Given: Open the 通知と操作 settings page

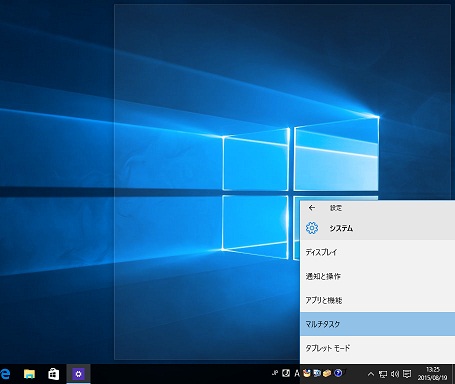Looking at the screenshot, I should (x=377, y=276).
